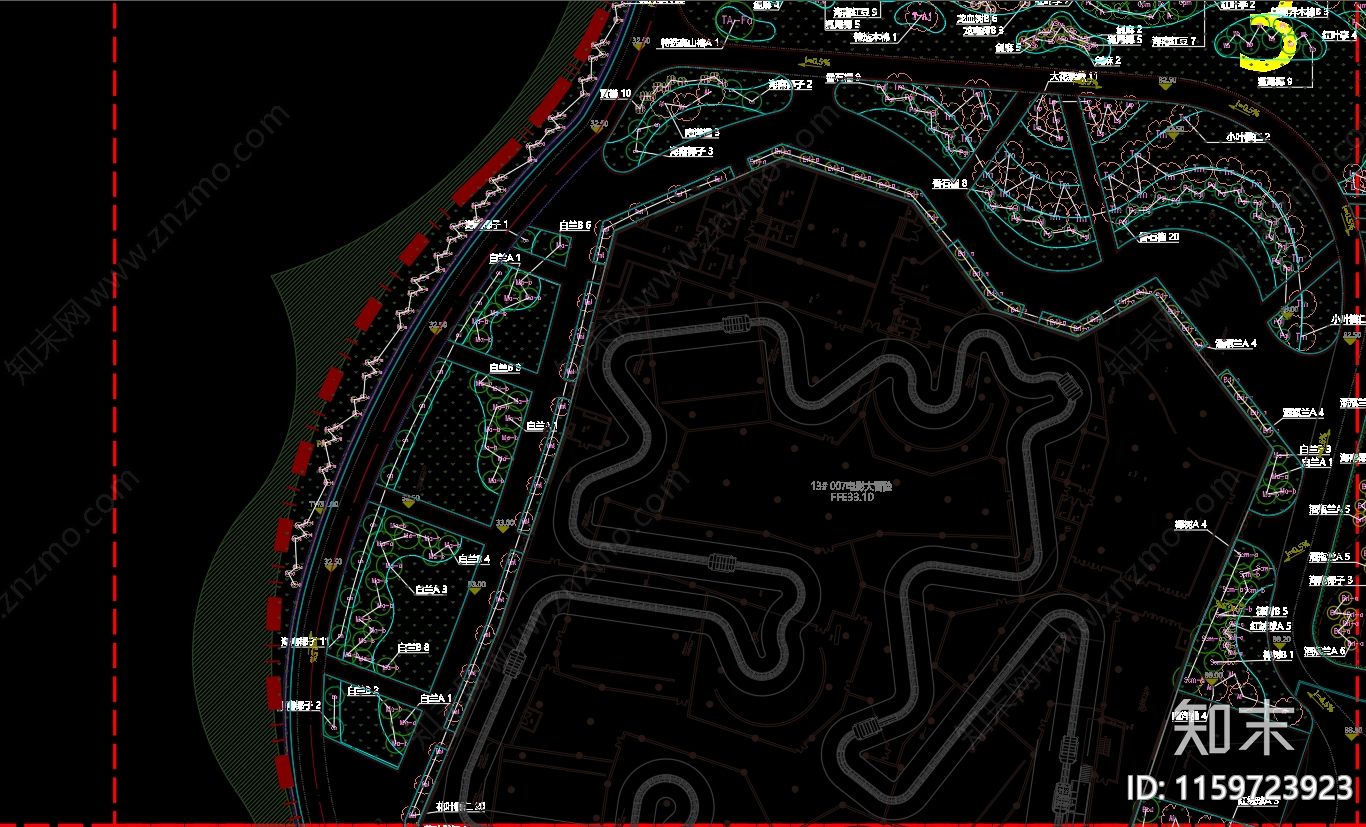Pick the "特选高山榕A 1" annotation
Viewport: 1366px width, 827px height.
(689, 44)
